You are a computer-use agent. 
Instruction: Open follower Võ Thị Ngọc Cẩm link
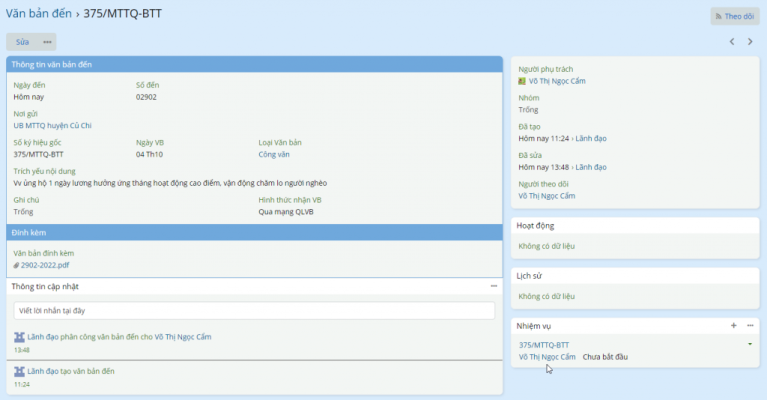pos(547,196)
